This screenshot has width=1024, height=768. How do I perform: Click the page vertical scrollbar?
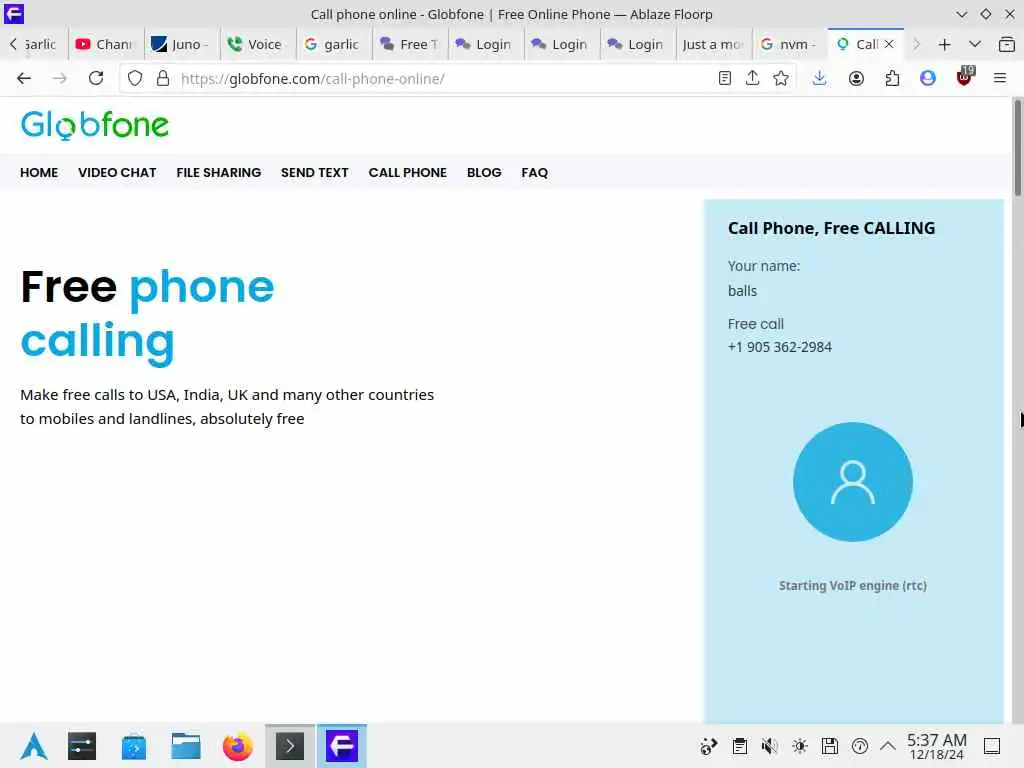pos(1017,147)
